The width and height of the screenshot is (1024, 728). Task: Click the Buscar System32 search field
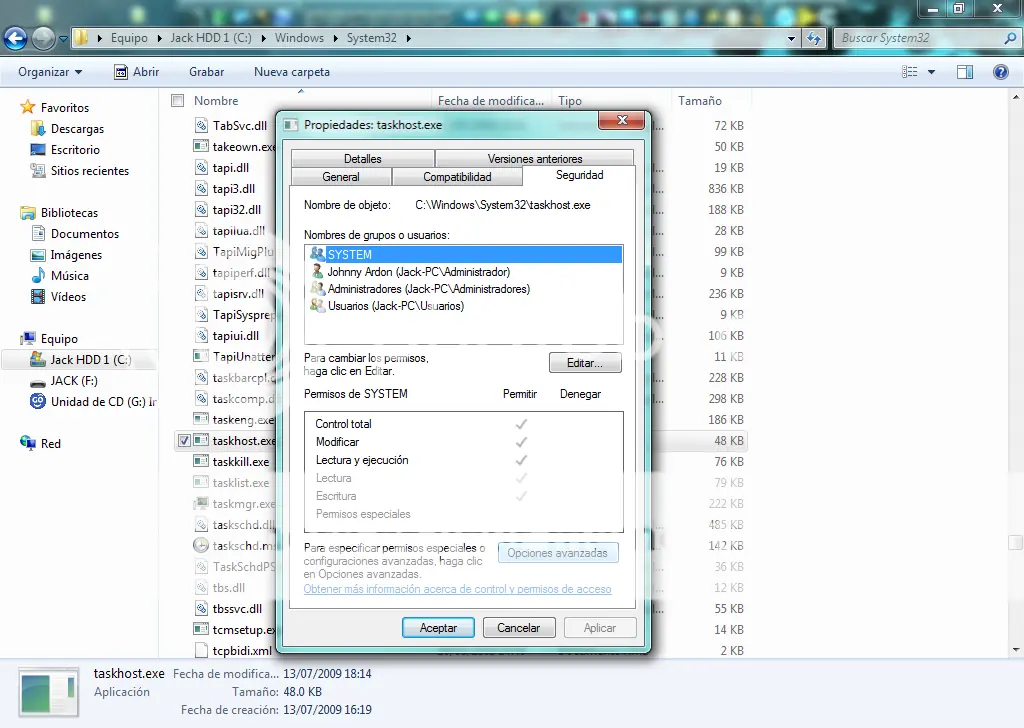(x=921, y=39)
